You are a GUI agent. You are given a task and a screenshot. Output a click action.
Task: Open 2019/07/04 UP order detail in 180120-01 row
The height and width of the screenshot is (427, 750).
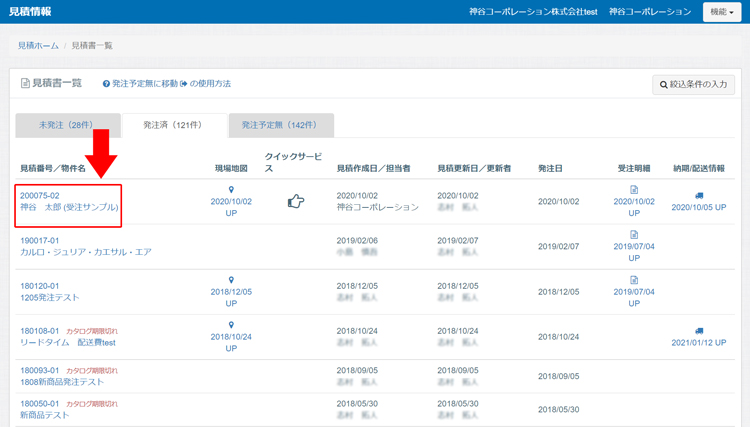pyautogui.click(x=634, y=297)
